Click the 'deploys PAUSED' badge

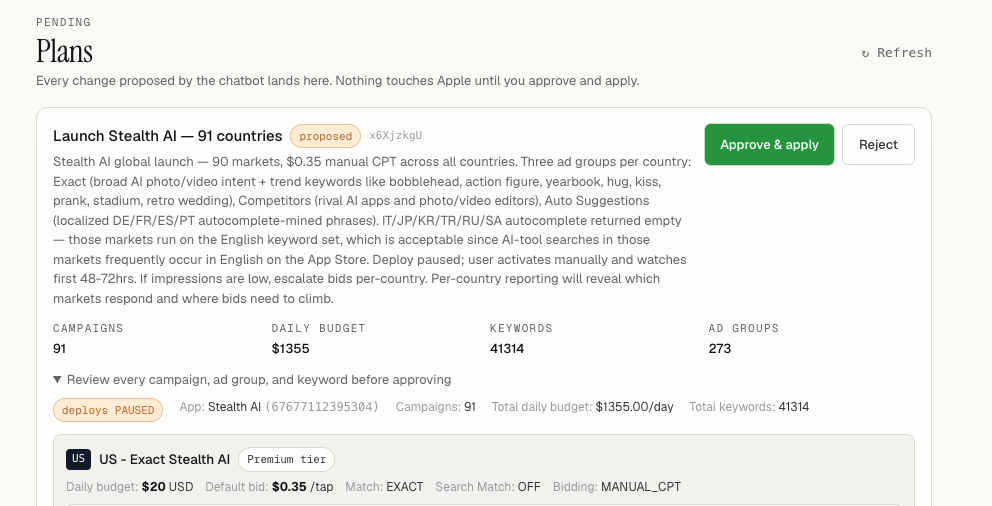coord(108,410)
